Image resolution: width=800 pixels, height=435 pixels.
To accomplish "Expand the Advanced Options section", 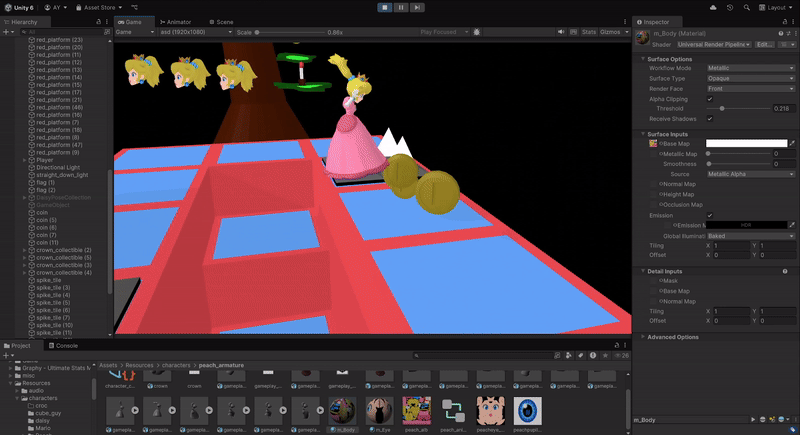I will (643, 337).
